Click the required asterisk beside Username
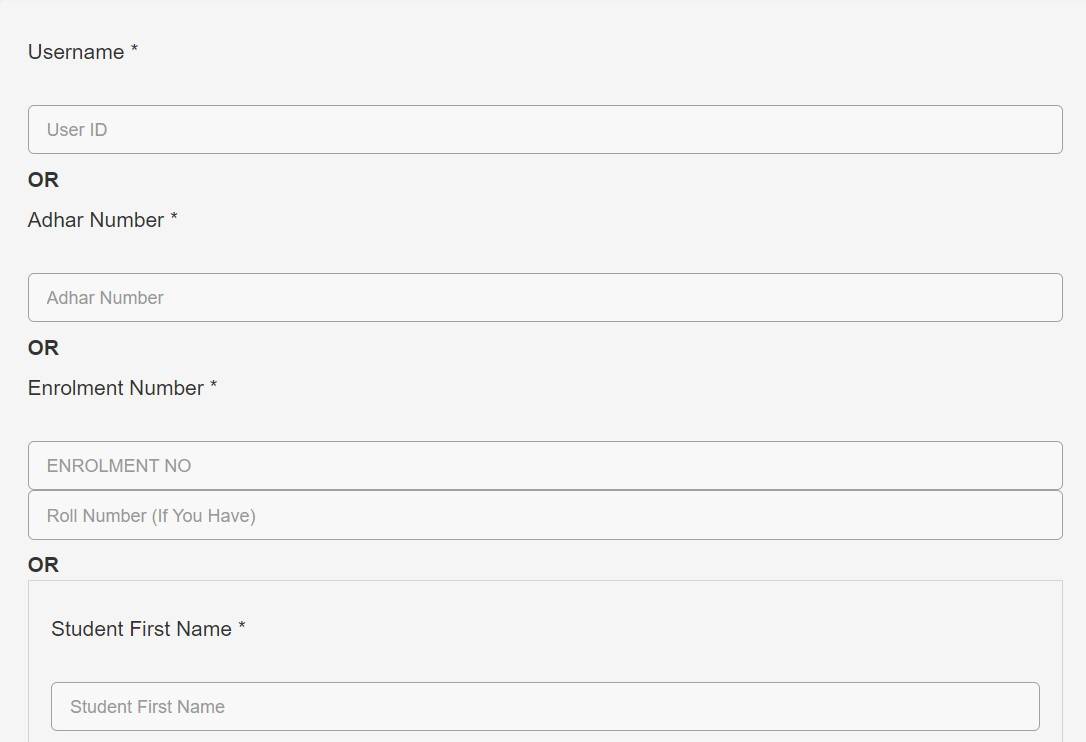 [x=134, y=50]
